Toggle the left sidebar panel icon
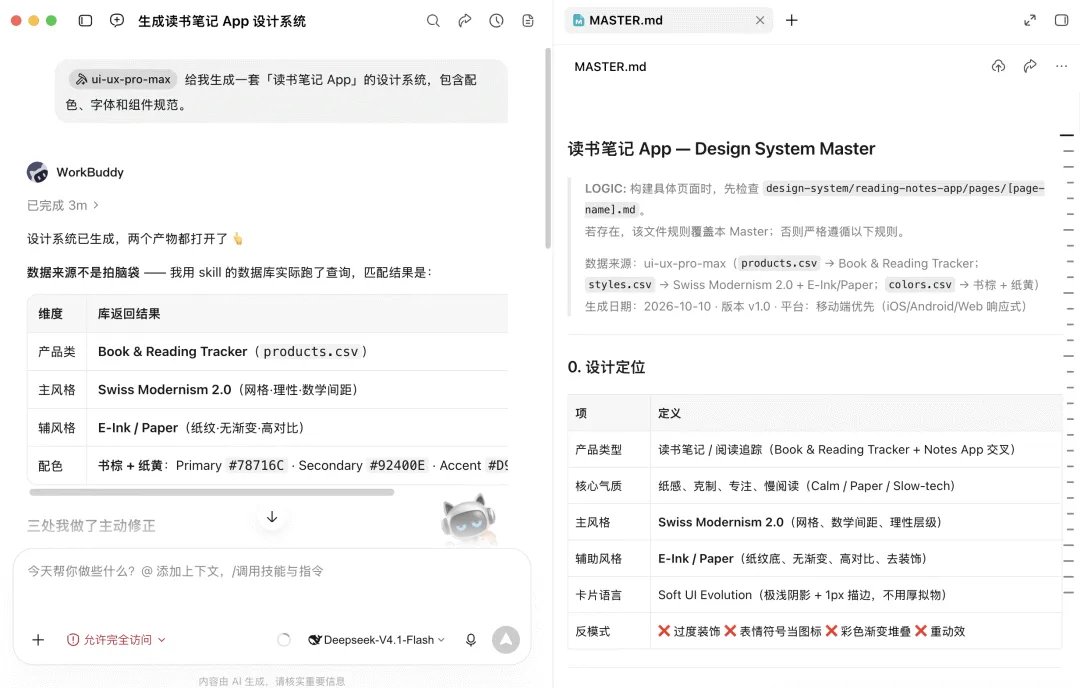This screenshot has height=688, width=1080. tap(85, 21)
